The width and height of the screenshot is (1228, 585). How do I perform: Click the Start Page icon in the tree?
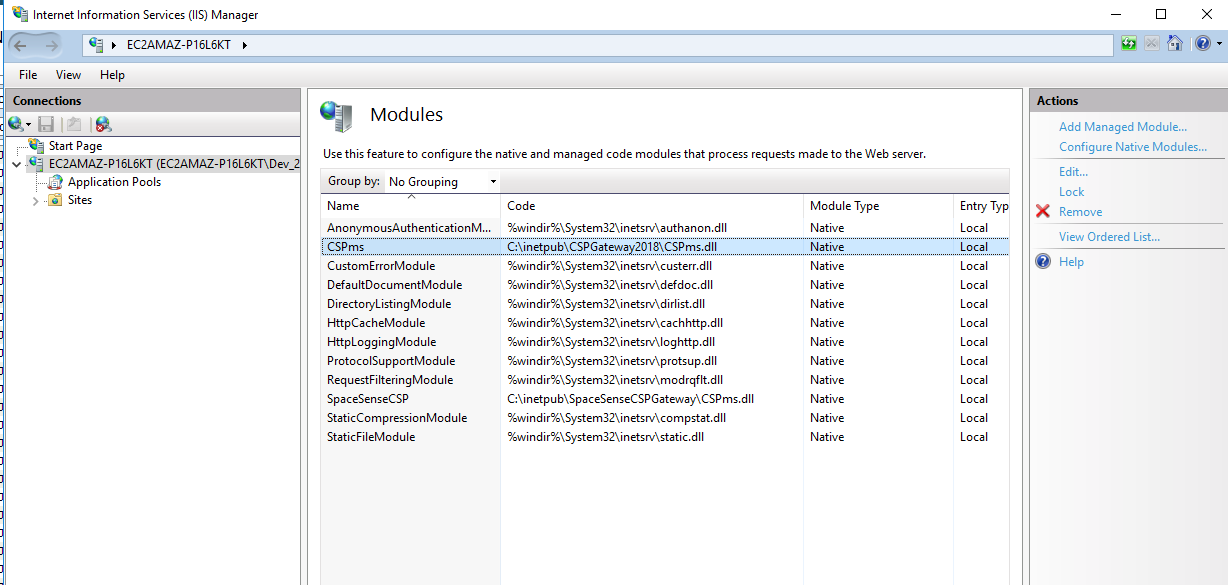[x=37, y=146]
